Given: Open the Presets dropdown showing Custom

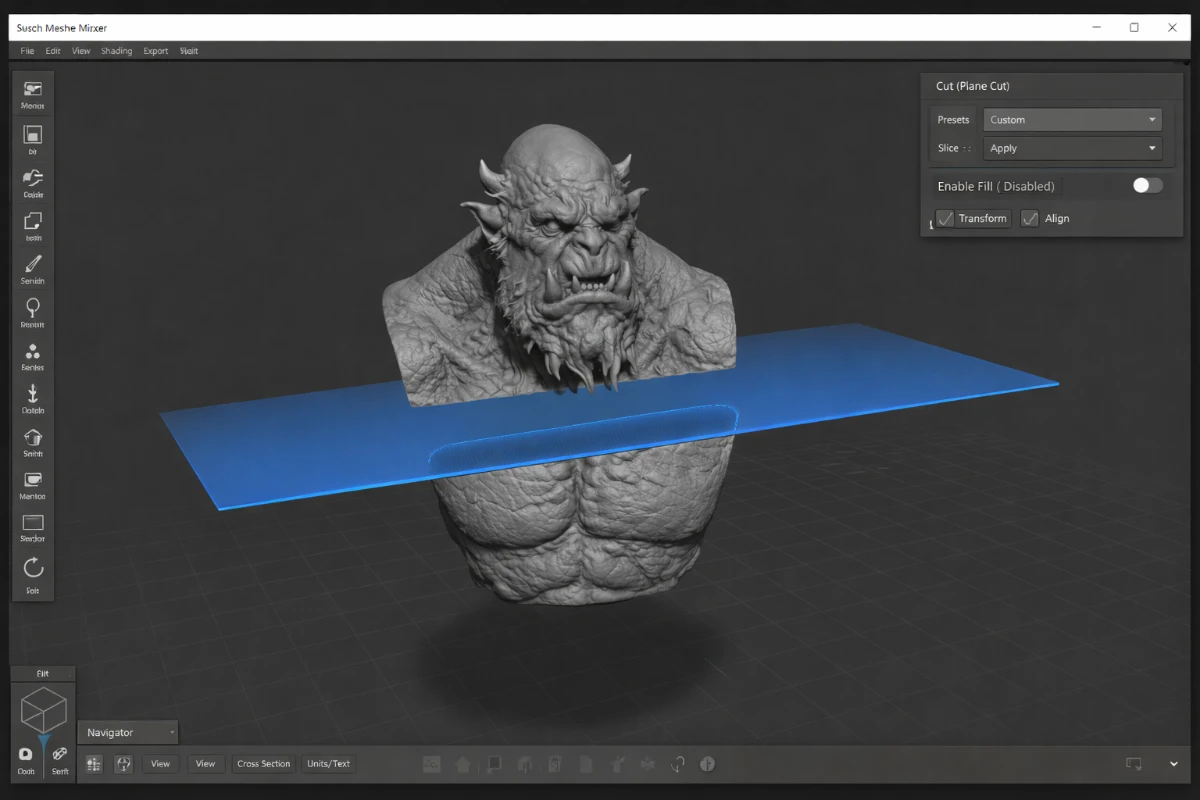Looking at the screenshot, I should [x=1071, y=119].
